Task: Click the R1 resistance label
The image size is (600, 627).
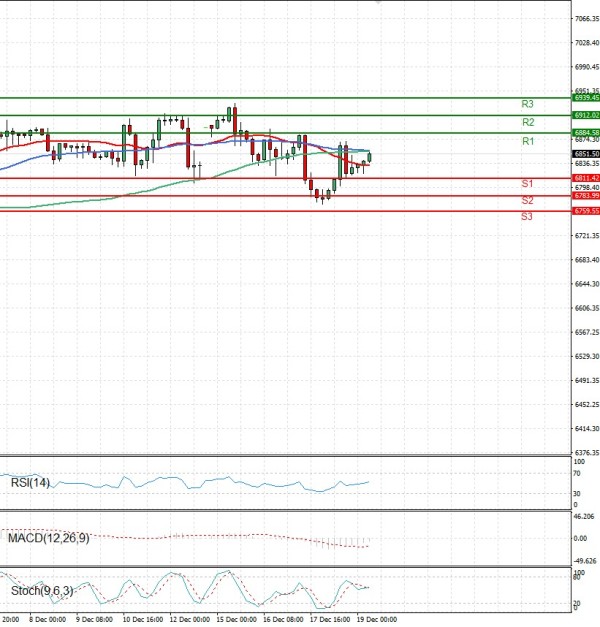Action: tap(527, 142)
